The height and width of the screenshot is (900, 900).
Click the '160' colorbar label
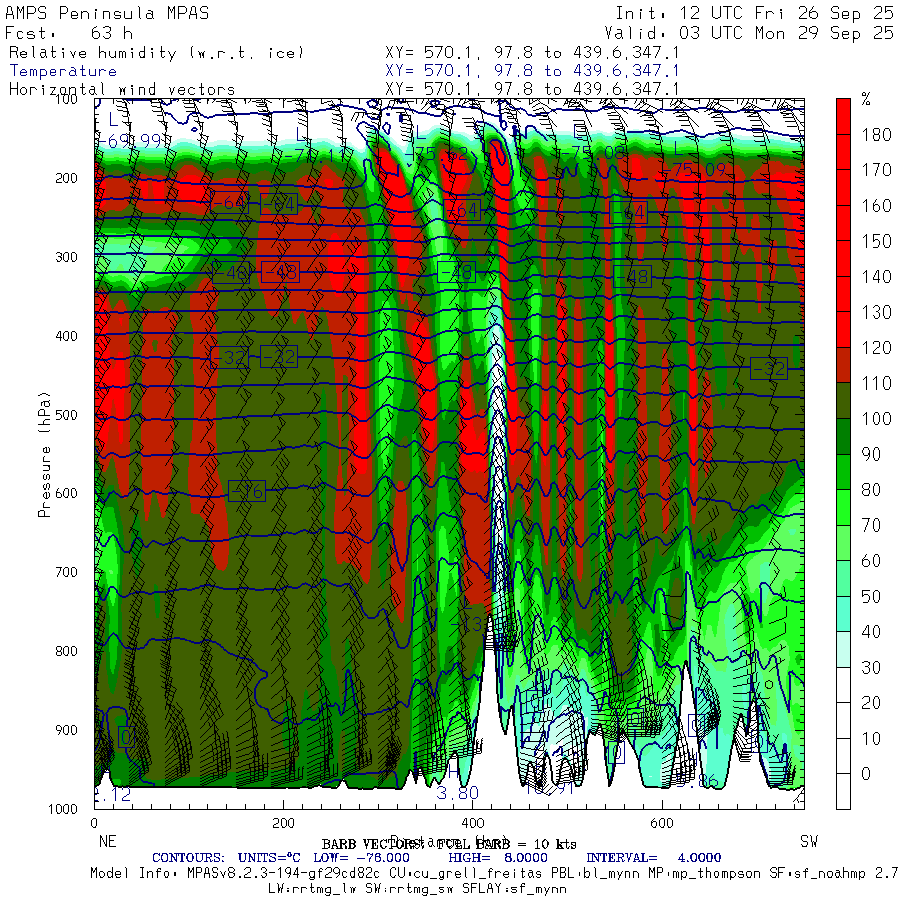pos(876,205)
